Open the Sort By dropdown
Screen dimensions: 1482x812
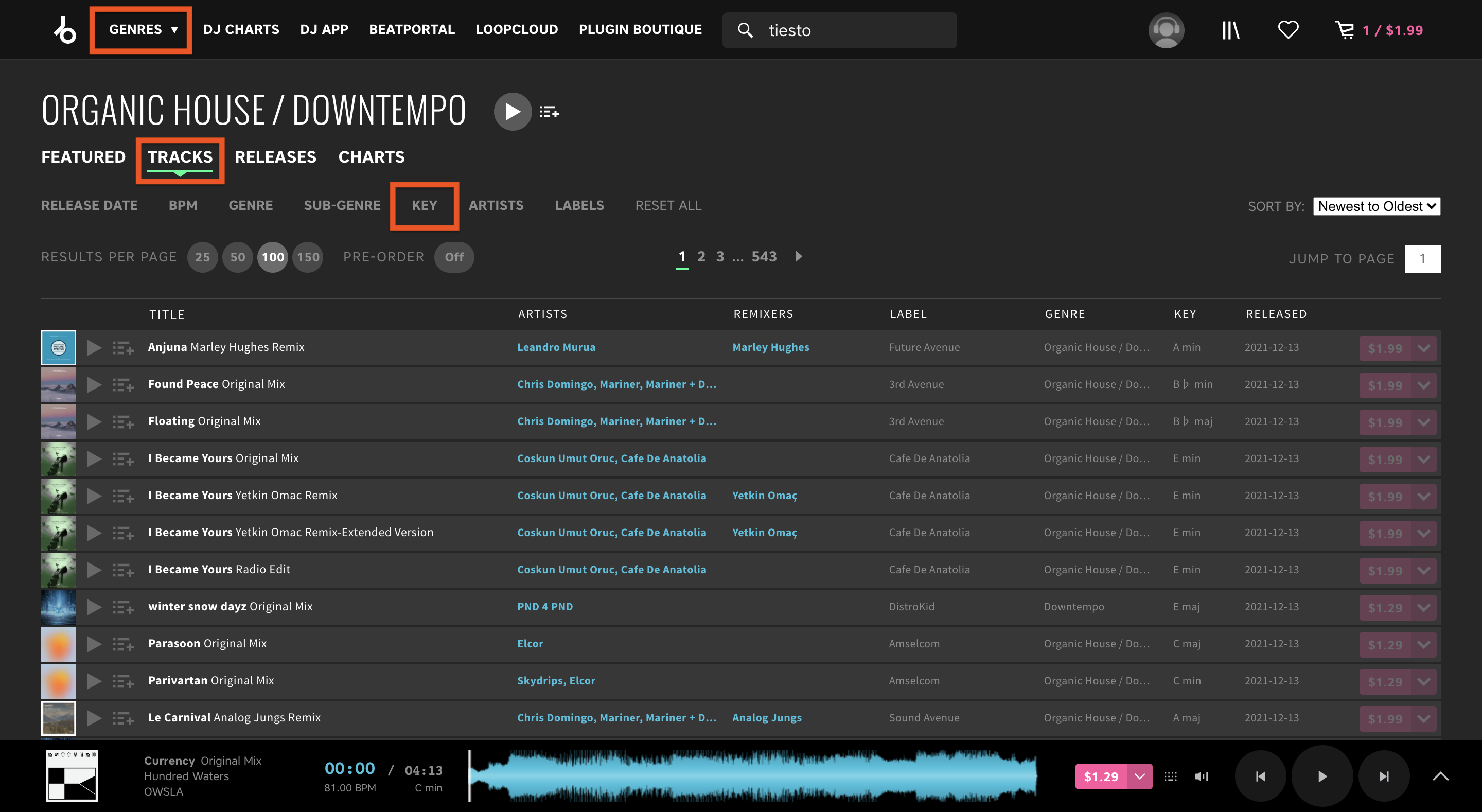pos(1377,206)
